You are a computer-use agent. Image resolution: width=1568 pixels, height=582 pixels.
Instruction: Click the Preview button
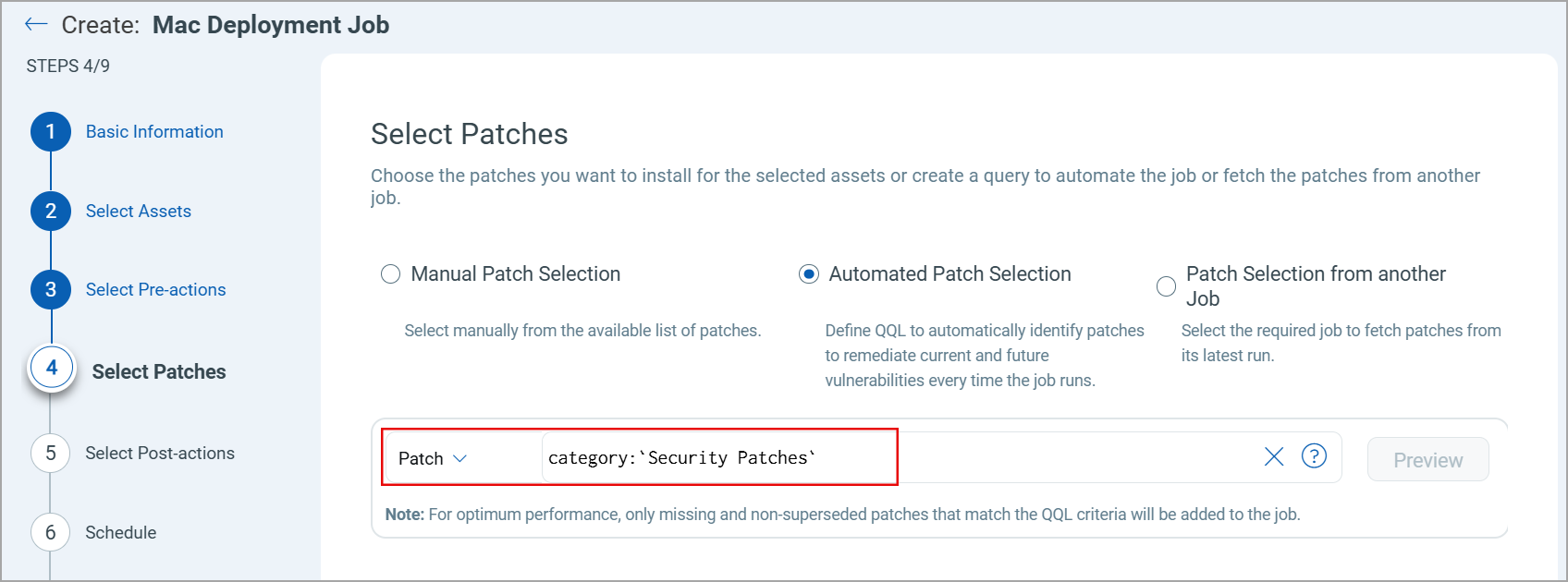[1427, 459]
